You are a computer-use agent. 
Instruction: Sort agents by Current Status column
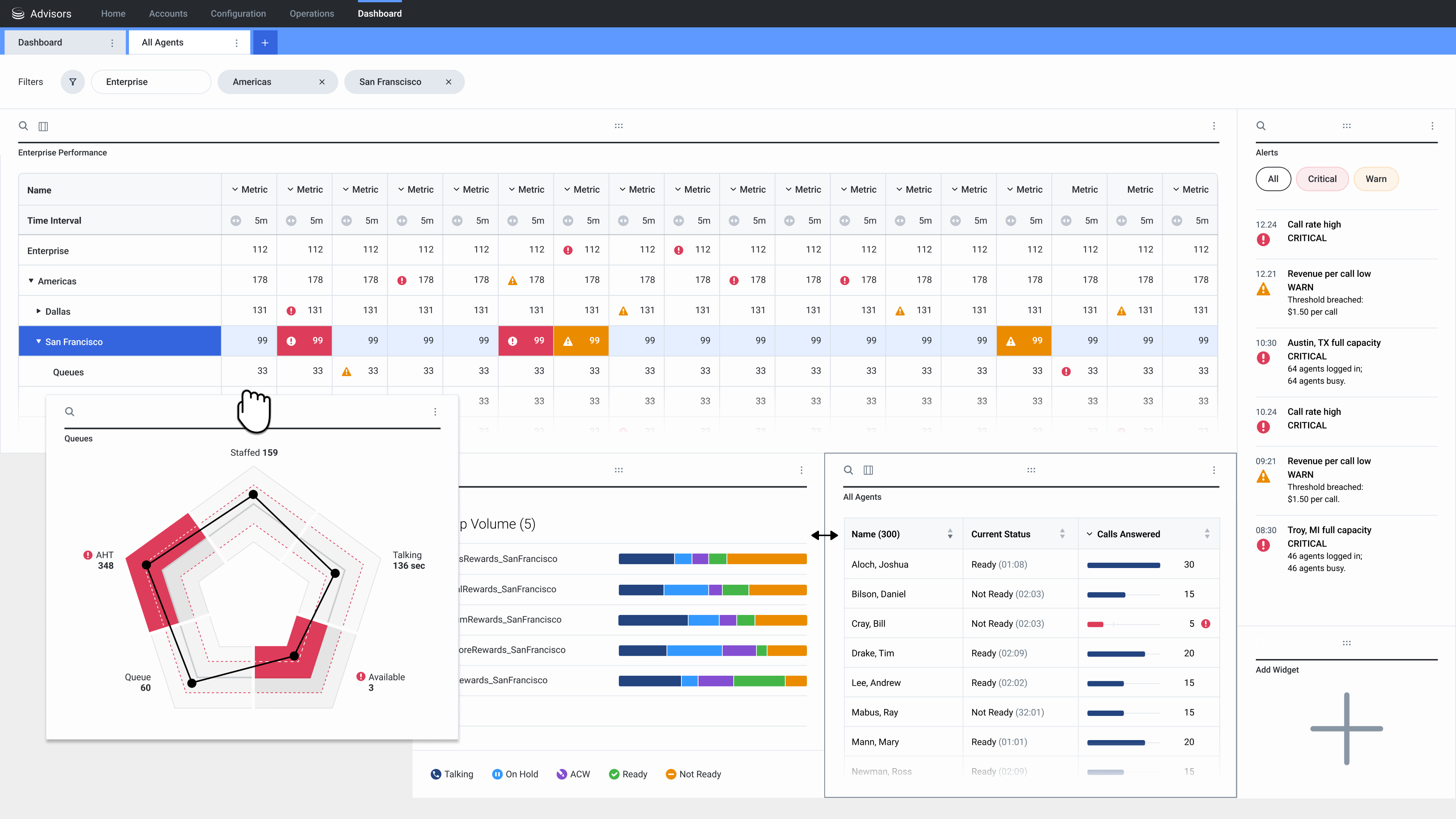pyautogui.click(x=1062, y=534)
